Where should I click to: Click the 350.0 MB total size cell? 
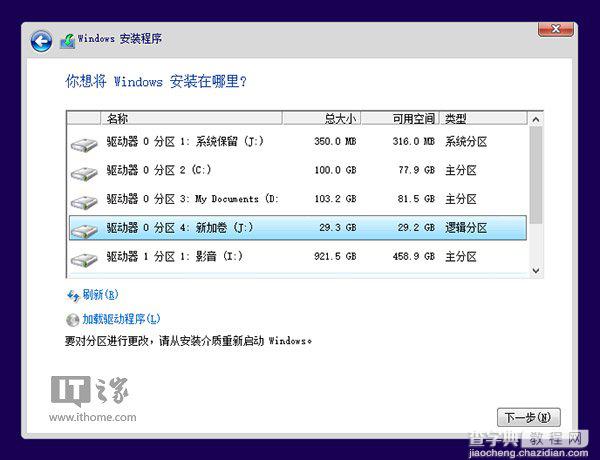tap(335, 142)
